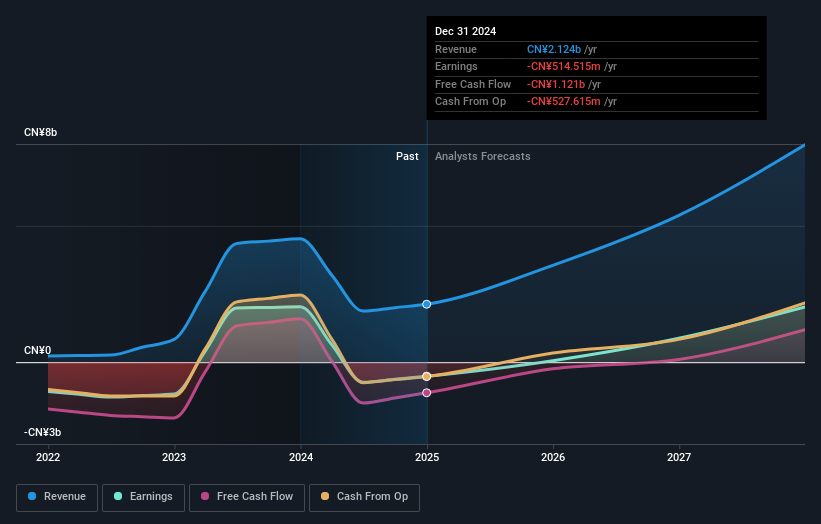Image resolution: width=821 pixels, height=524 pixels.
Task: Click the pink Free Cash Flow data point at 2025
Action: 427,393
